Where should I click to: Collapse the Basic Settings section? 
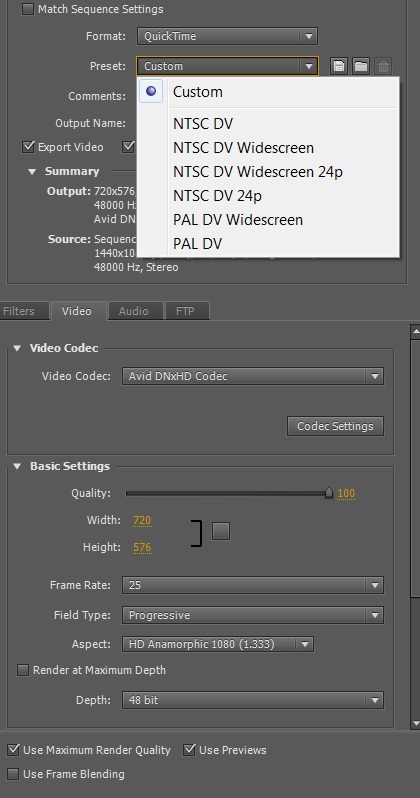tap(17, 466)
